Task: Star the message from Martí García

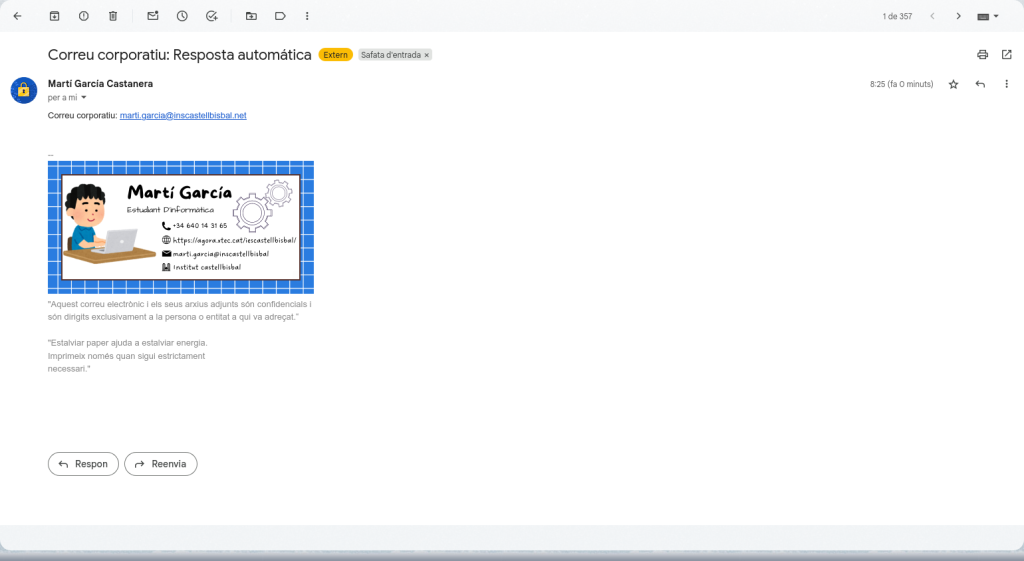Action: [953, 85]
